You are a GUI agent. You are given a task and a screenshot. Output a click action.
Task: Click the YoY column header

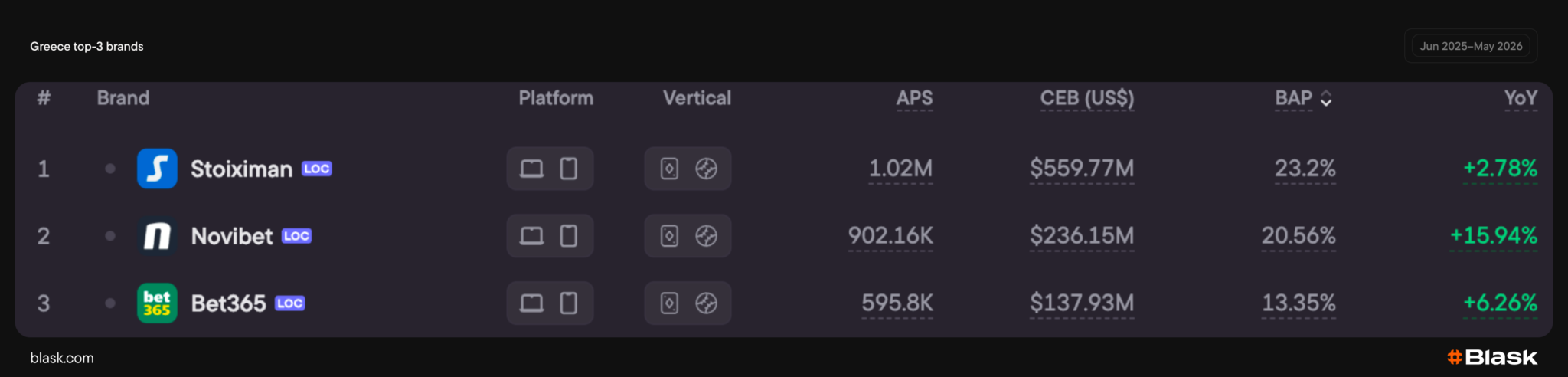[1521, 98]
